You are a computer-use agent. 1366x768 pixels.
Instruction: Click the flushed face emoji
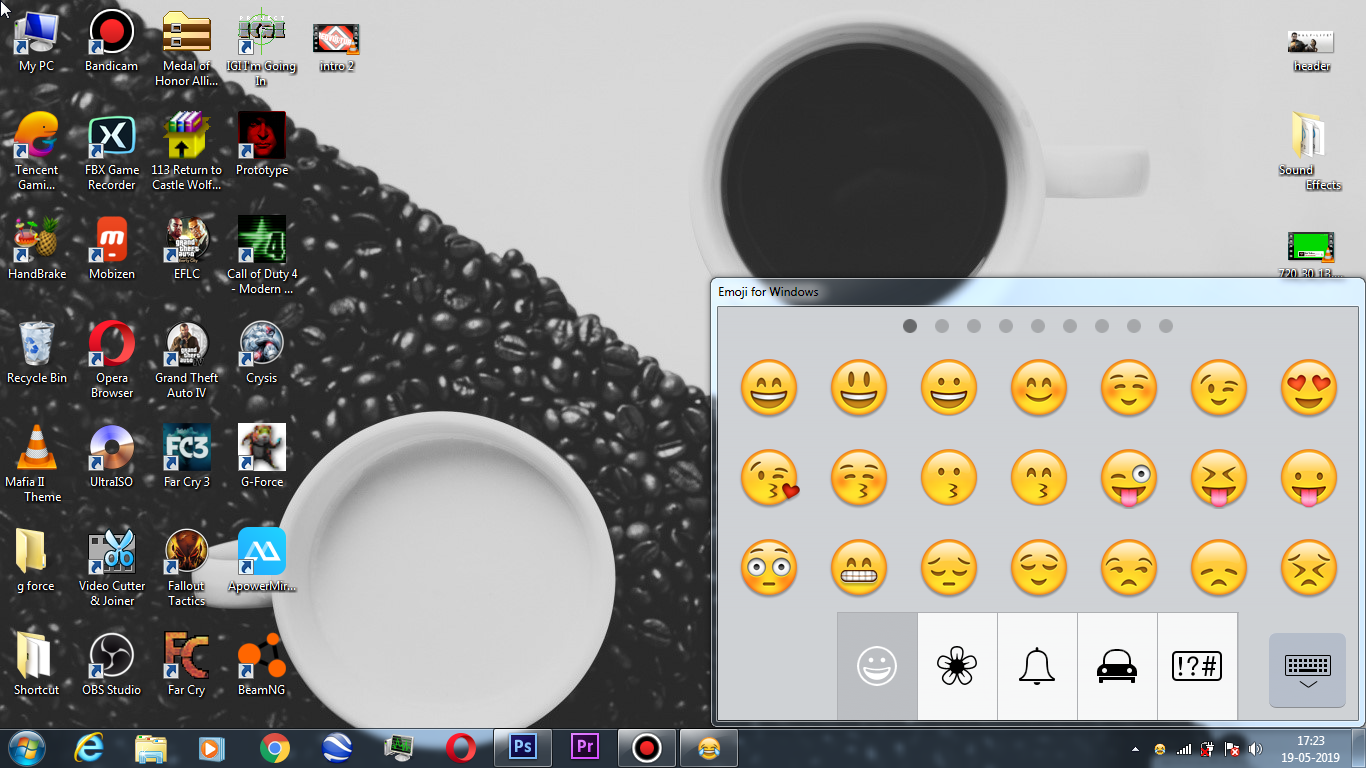coord(769,568)
